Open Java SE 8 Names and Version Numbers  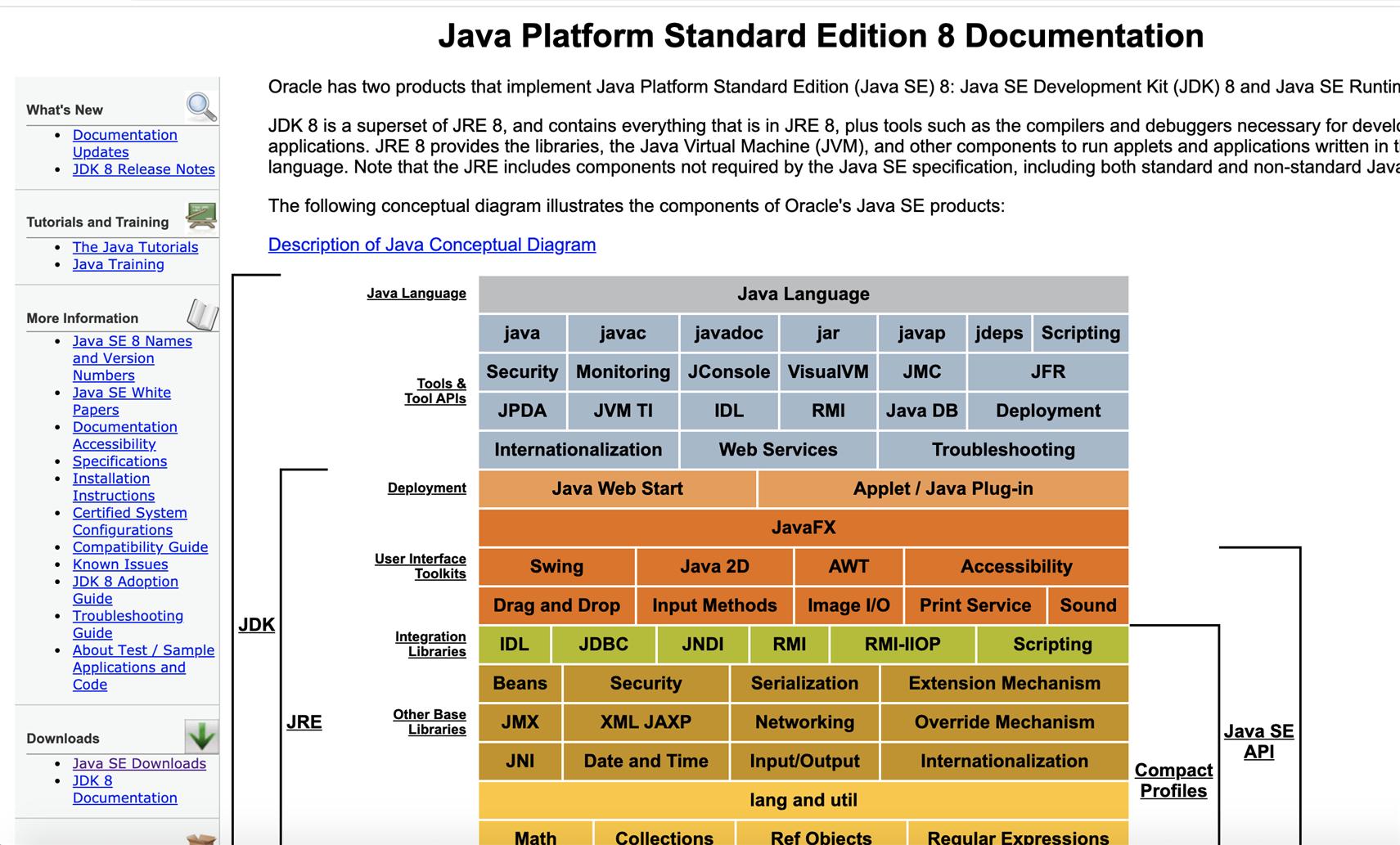click(132, 358)
